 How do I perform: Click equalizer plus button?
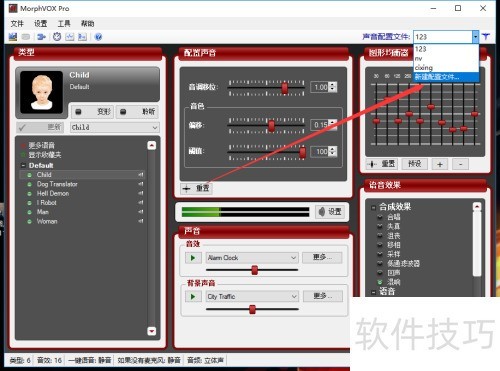(x=440, y=164)
